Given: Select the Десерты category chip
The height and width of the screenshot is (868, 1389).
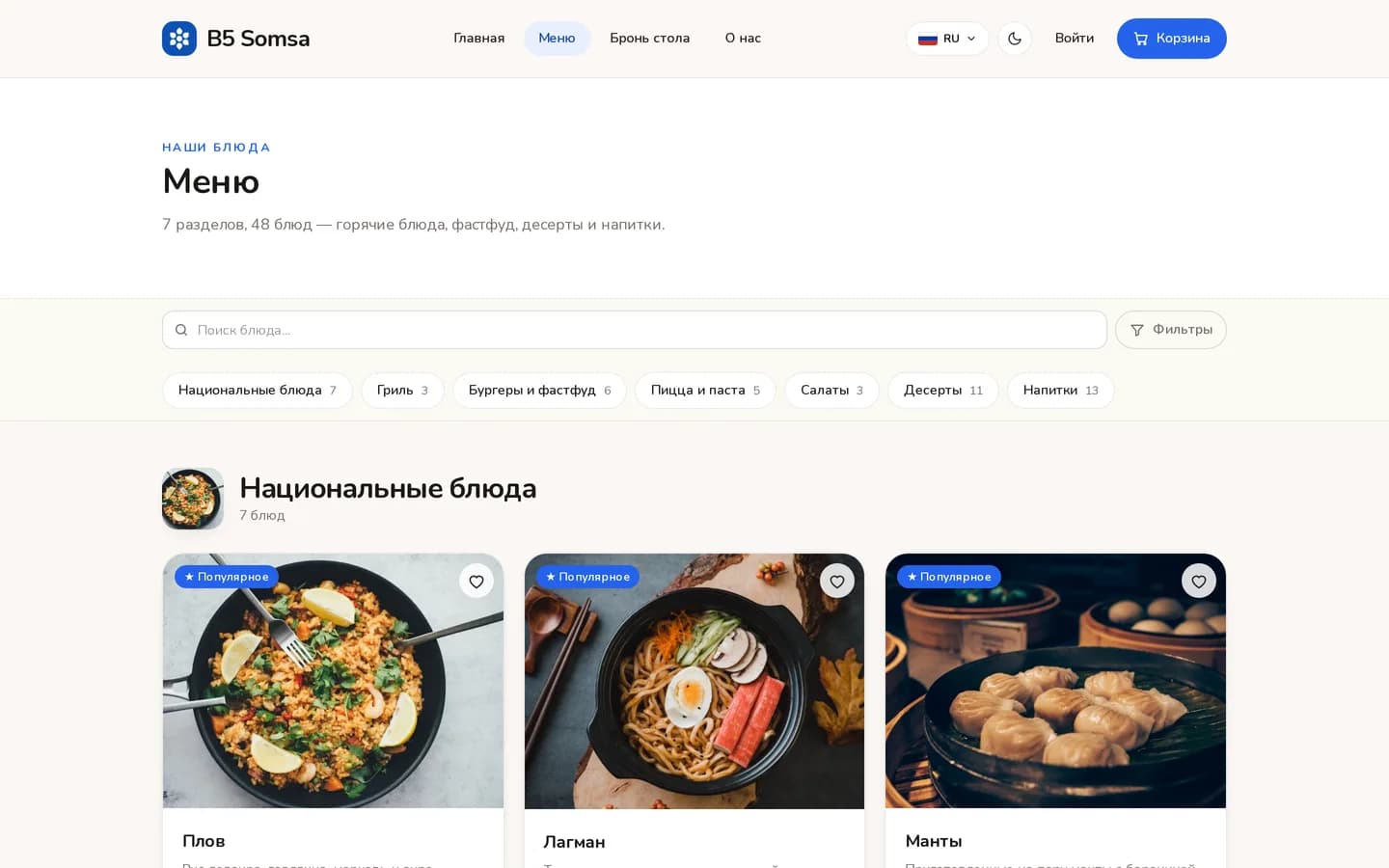Looking at the screenshot, I should (943, 391).
